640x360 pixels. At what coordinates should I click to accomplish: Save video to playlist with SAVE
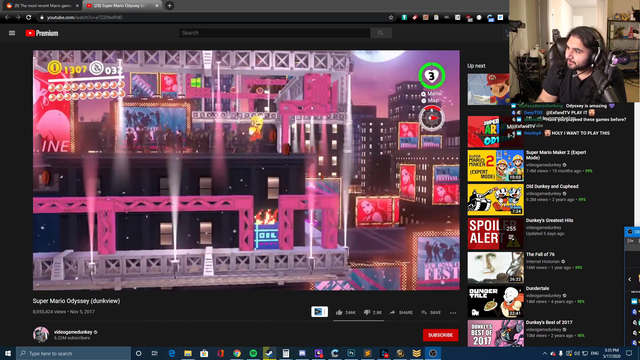click(431, 313)
